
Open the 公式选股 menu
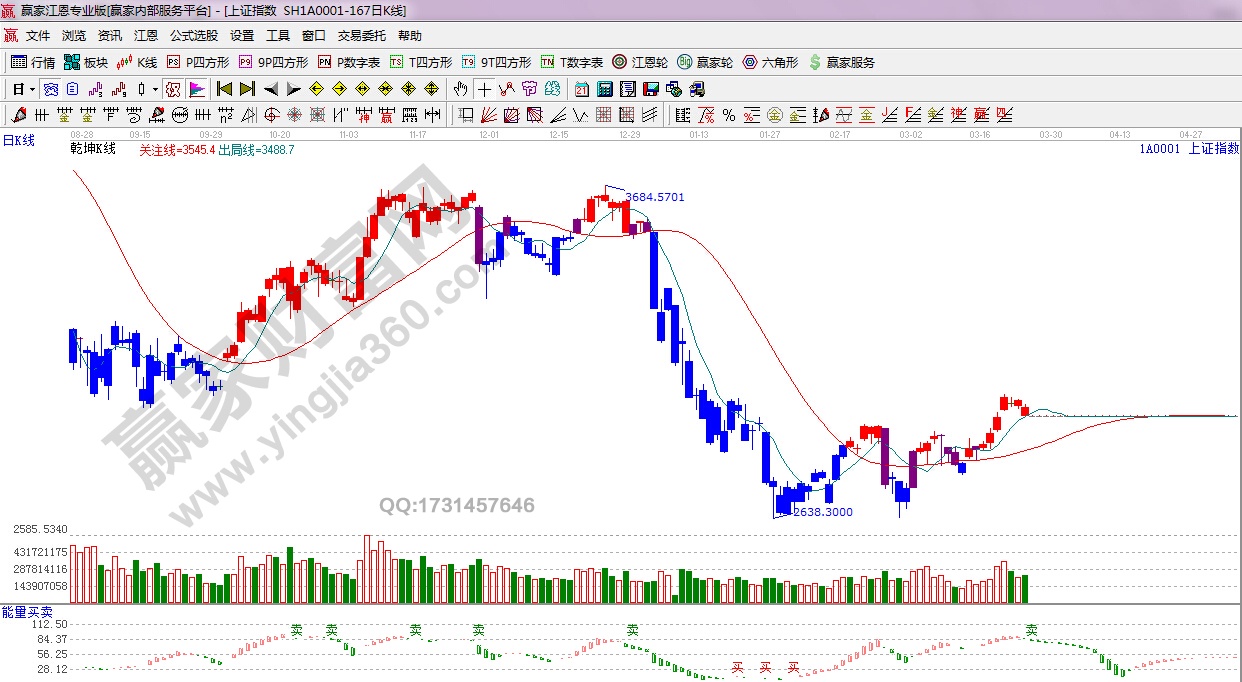[193, 36]
